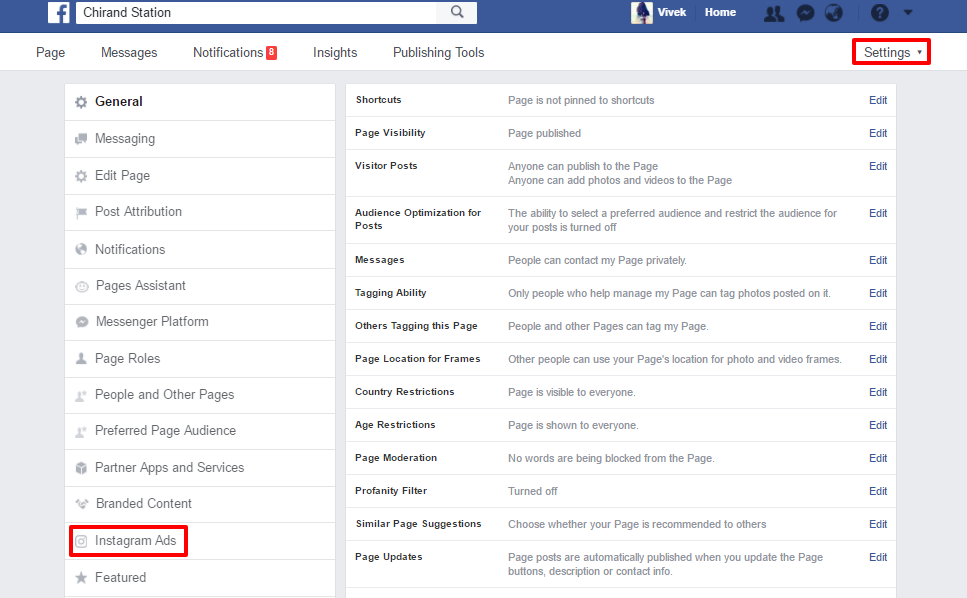
Task: Open Instagram Ads section
Action: pos(200,541)
